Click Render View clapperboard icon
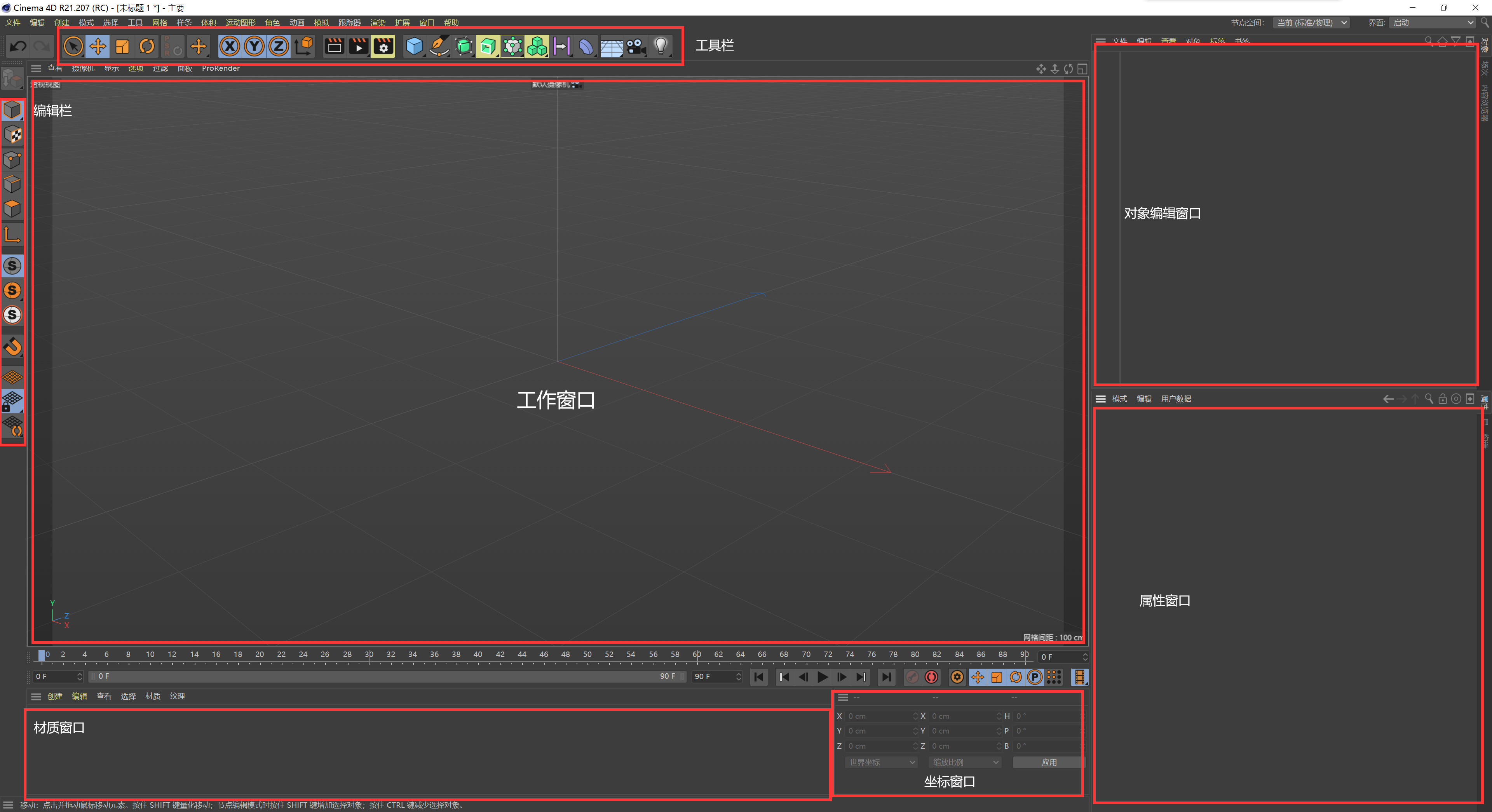The width and height of the screenshot is (1492, 812). point(334,46)
